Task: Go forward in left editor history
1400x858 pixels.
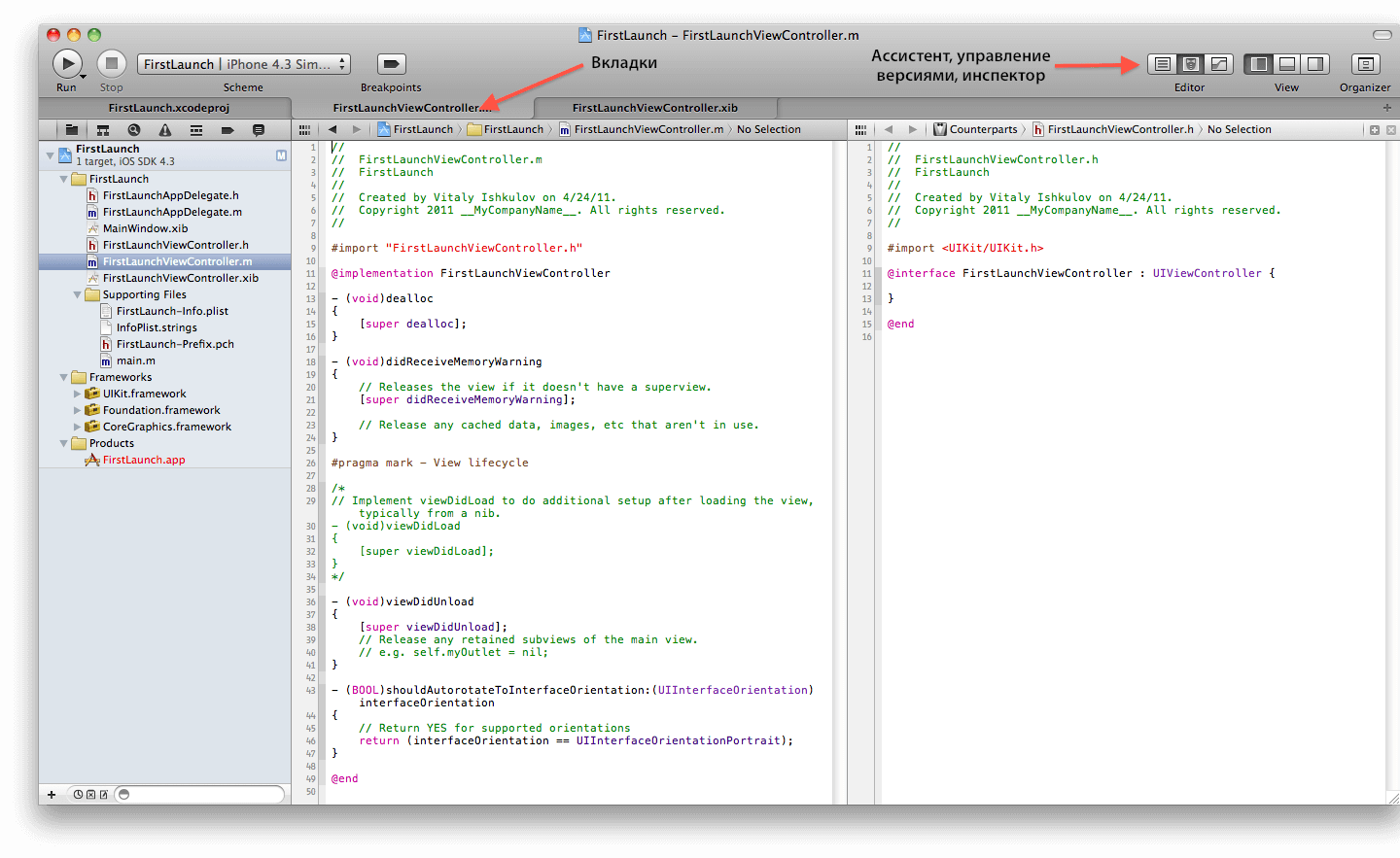Action: (357, 129)
